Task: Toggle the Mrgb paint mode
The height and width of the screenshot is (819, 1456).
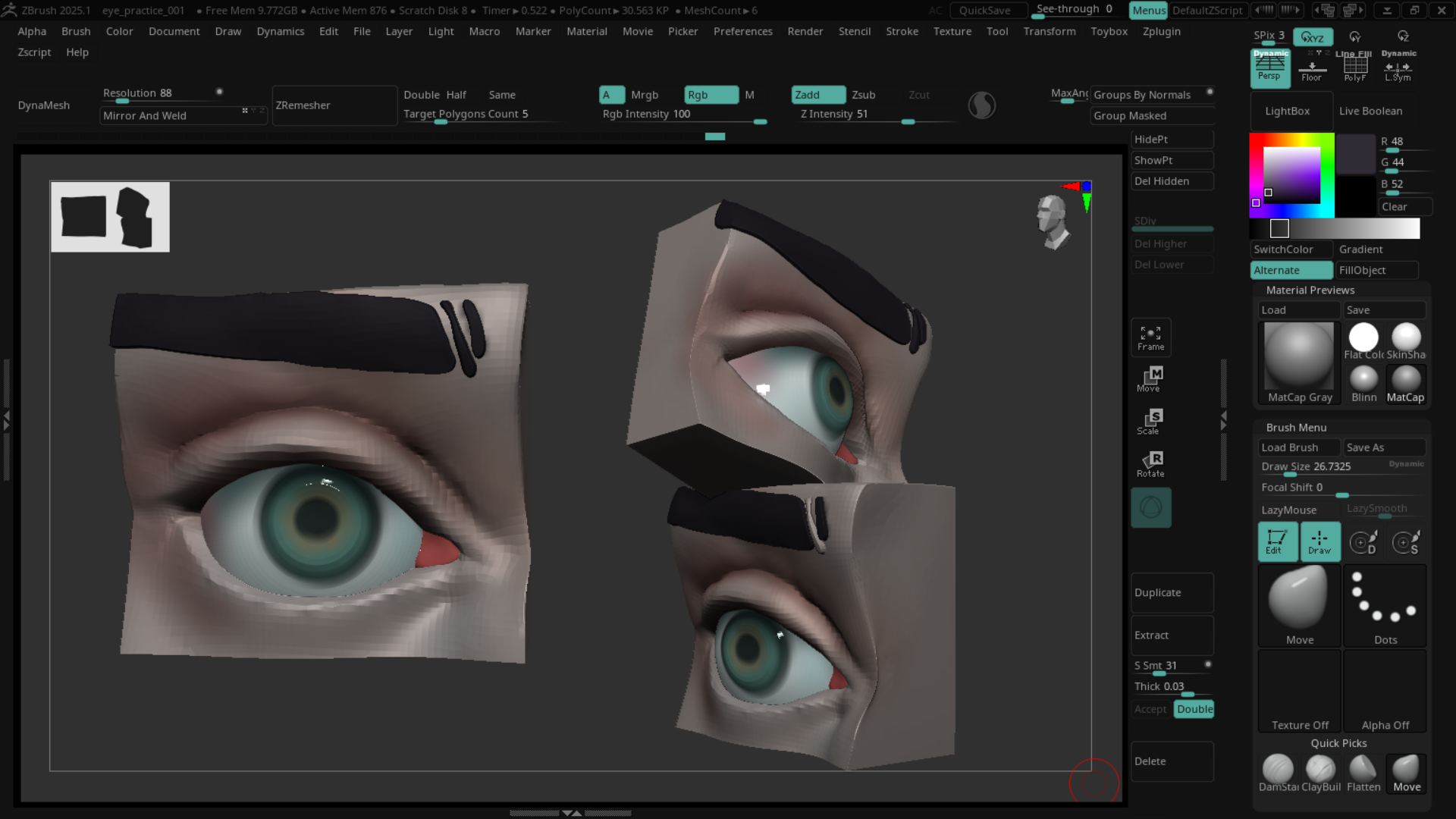Action: tap(644, 95)
